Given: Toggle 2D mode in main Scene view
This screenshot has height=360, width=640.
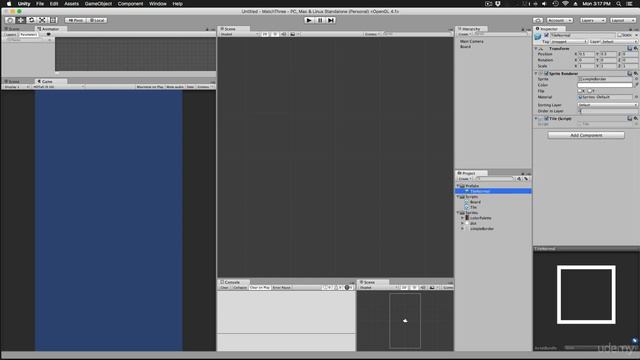Looking at the screenshot, I should 265,34.
